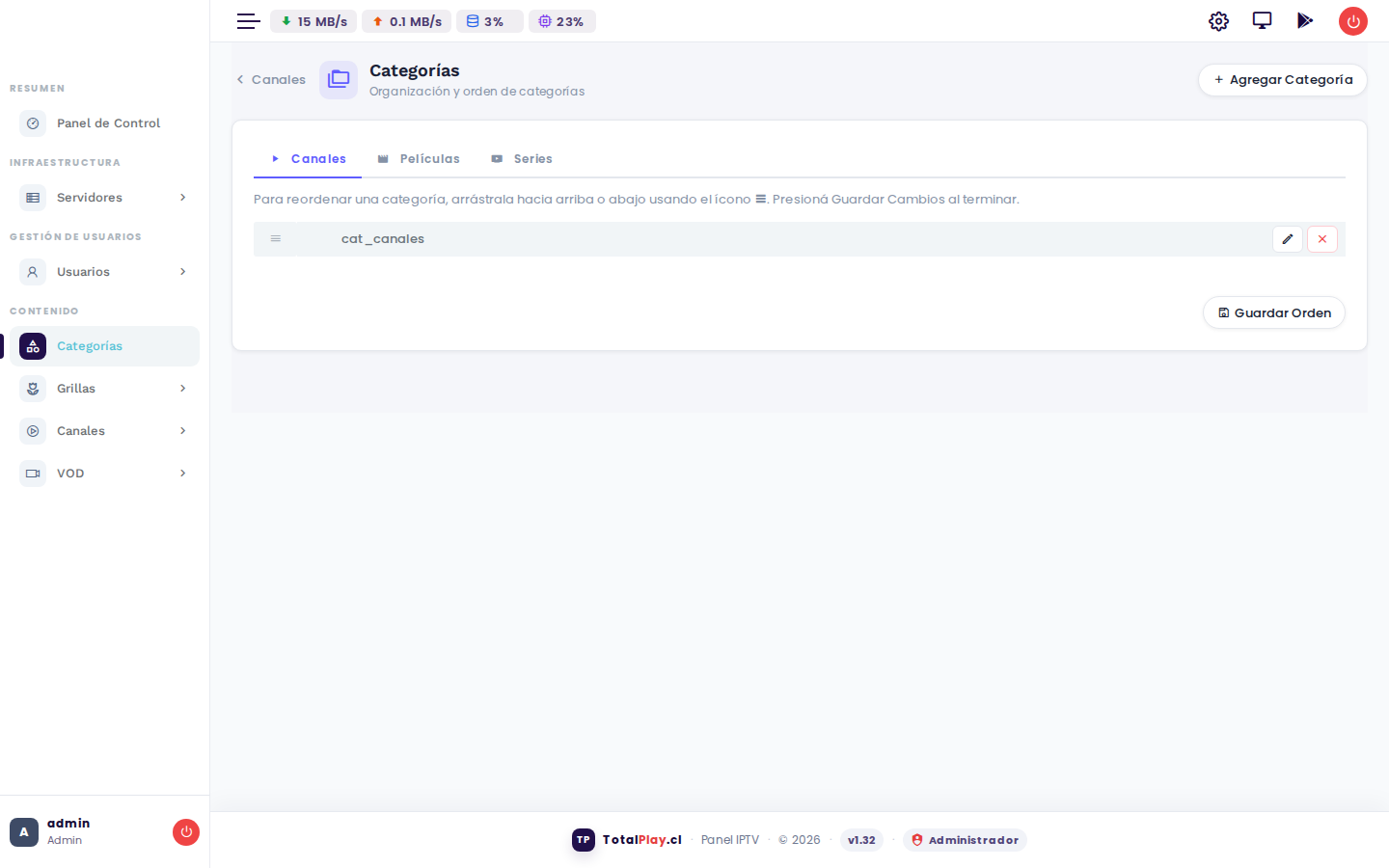Click the play store icon in top bar

[1305, 20]
